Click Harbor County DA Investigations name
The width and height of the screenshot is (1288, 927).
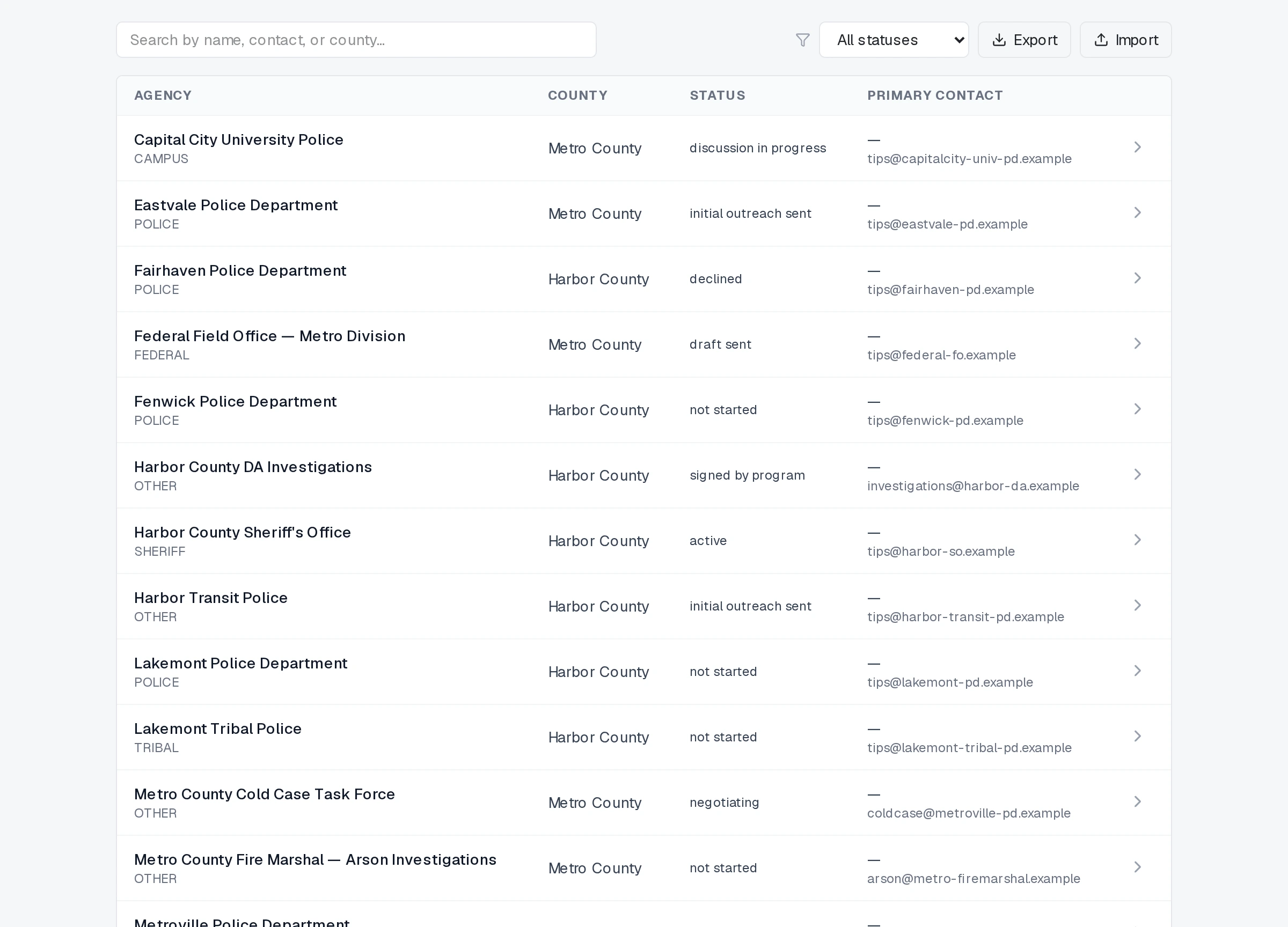tap(253, 467)
